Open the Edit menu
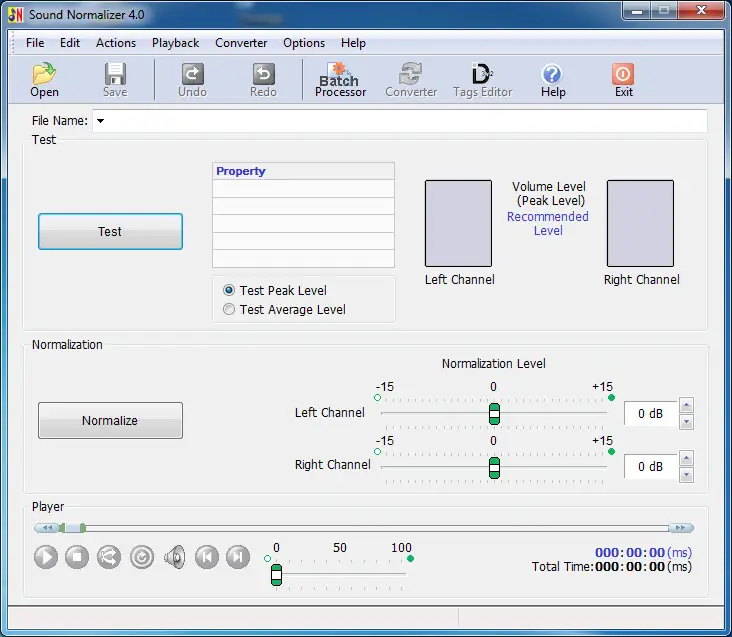The height and width of the screenshot is (637, 732). coord(70,43)
